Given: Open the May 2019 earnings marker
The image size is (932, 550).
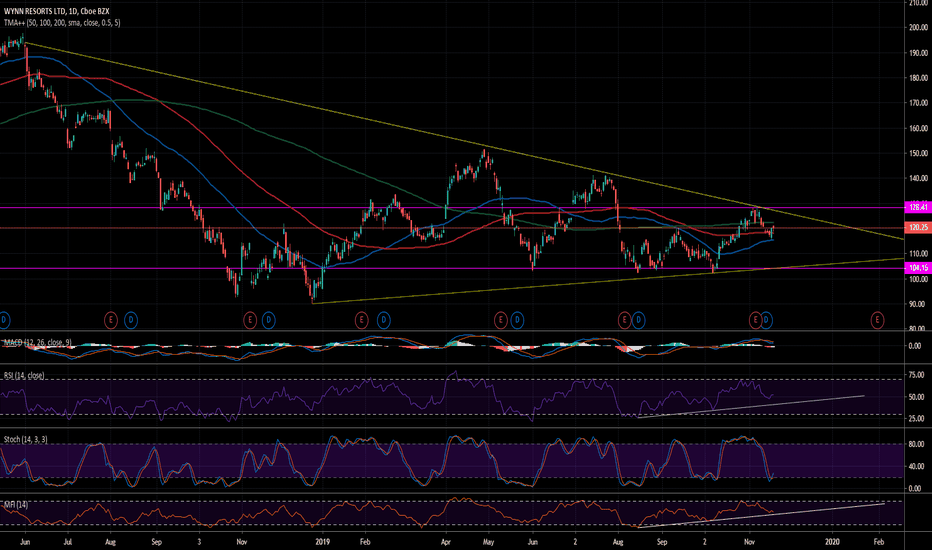Looking at the screenshot, I should point(500,320).
